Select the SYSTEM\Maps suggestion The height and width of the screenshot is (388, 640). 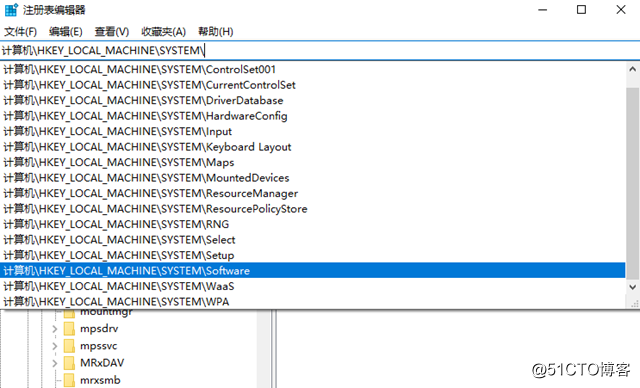tap(313, 162)
